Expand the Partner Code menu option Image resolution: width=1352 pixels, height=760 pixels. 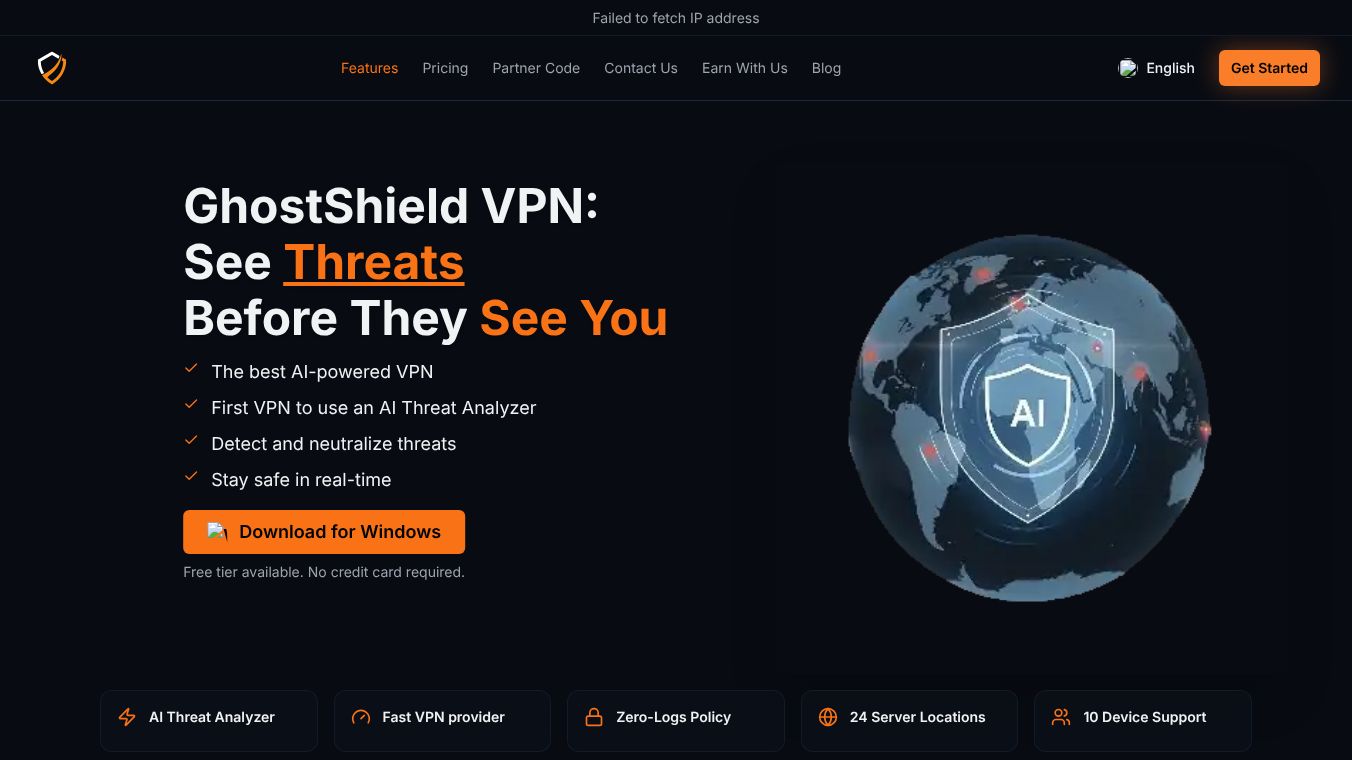point(536,68)
